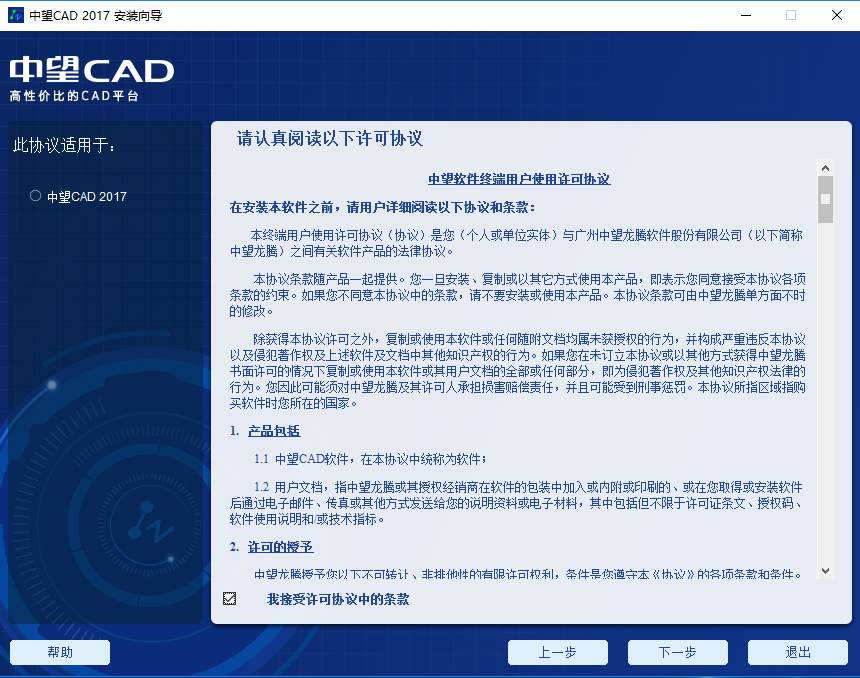Click the 下一步 button to continue
Image resolution: width=860 pixels, height=678 pixels.
(x=678, y=652)
